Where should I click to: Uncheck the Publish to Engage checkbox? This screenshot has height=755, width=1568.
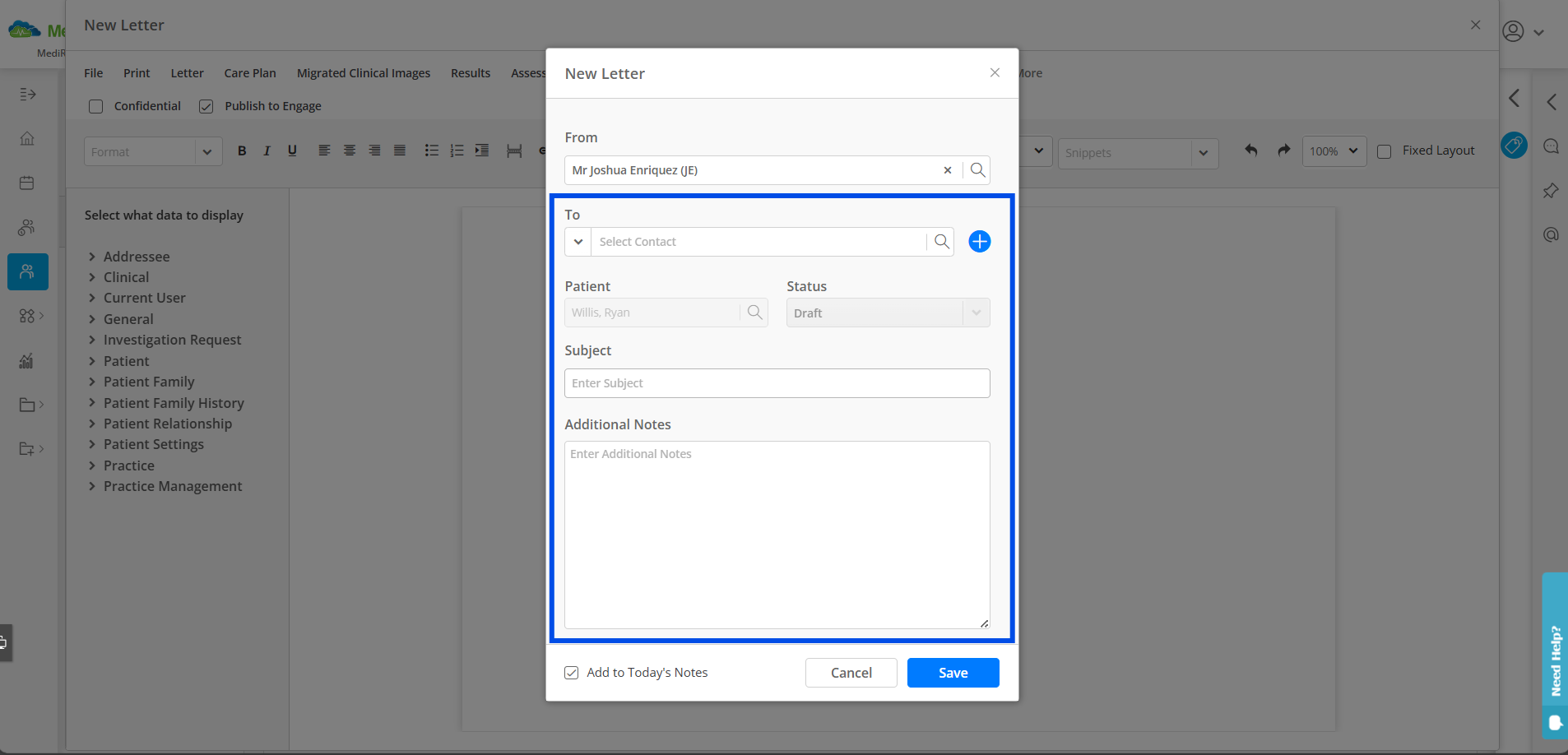(x=205, y=106)
